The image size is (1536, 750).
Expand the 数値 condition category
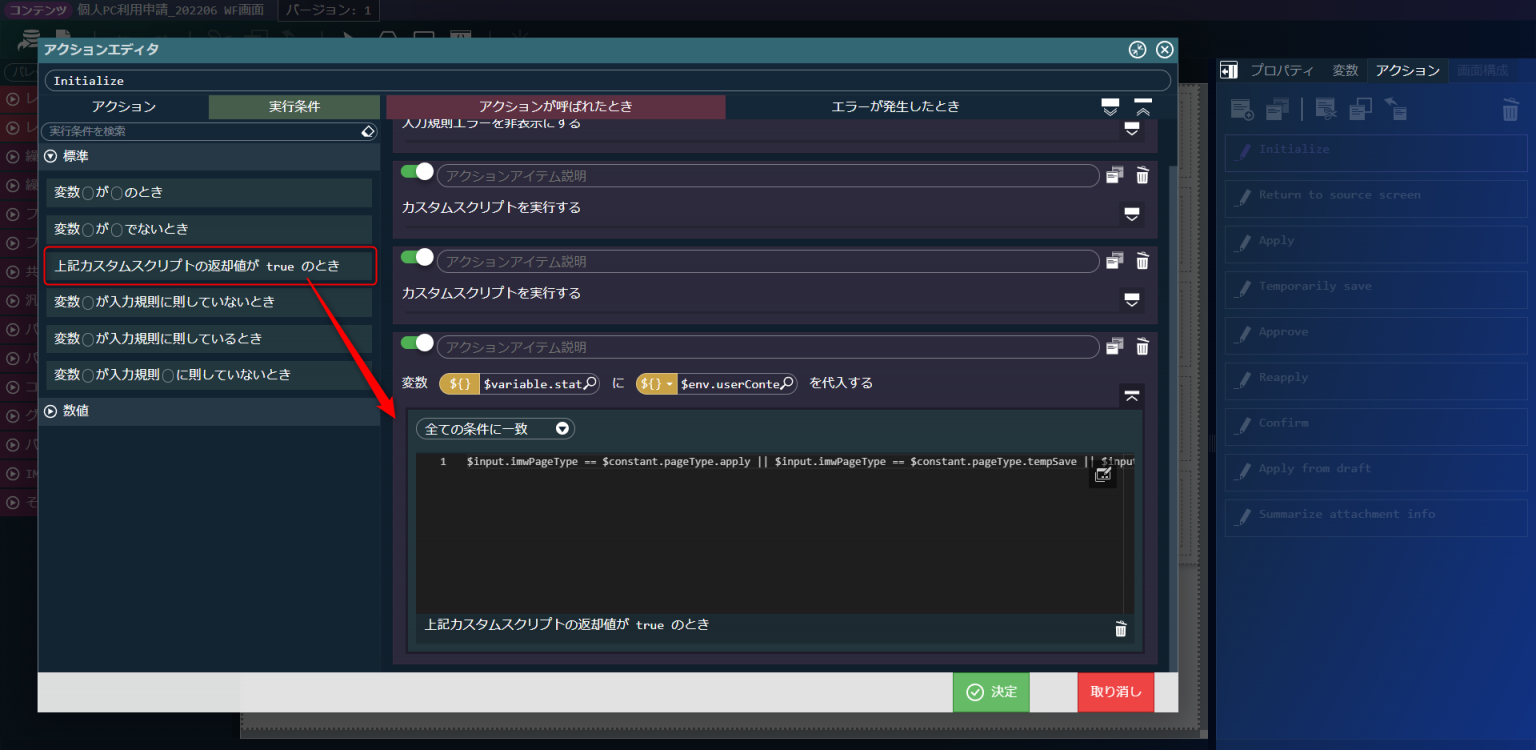[51, 411]
